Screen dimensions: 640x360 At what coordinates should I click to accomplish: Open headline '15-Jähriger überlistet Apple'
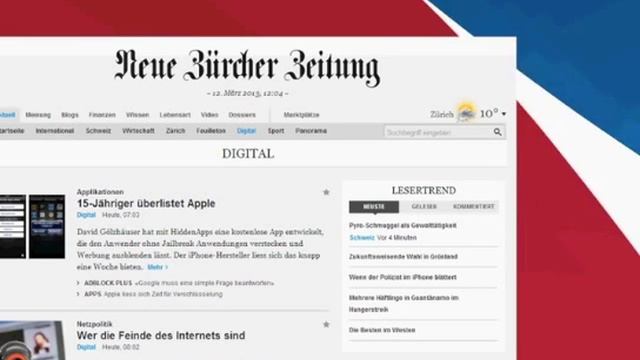(146, 203)
